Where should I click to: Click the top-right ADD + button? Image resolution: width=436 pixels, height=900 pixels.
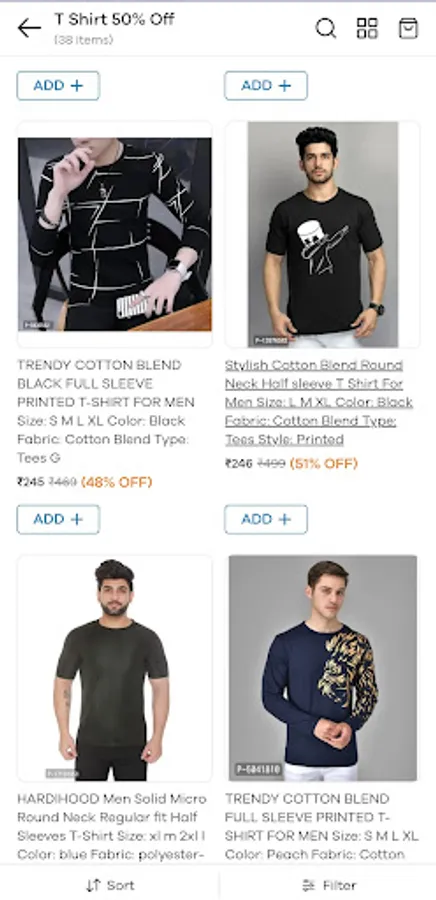point(266,86)
